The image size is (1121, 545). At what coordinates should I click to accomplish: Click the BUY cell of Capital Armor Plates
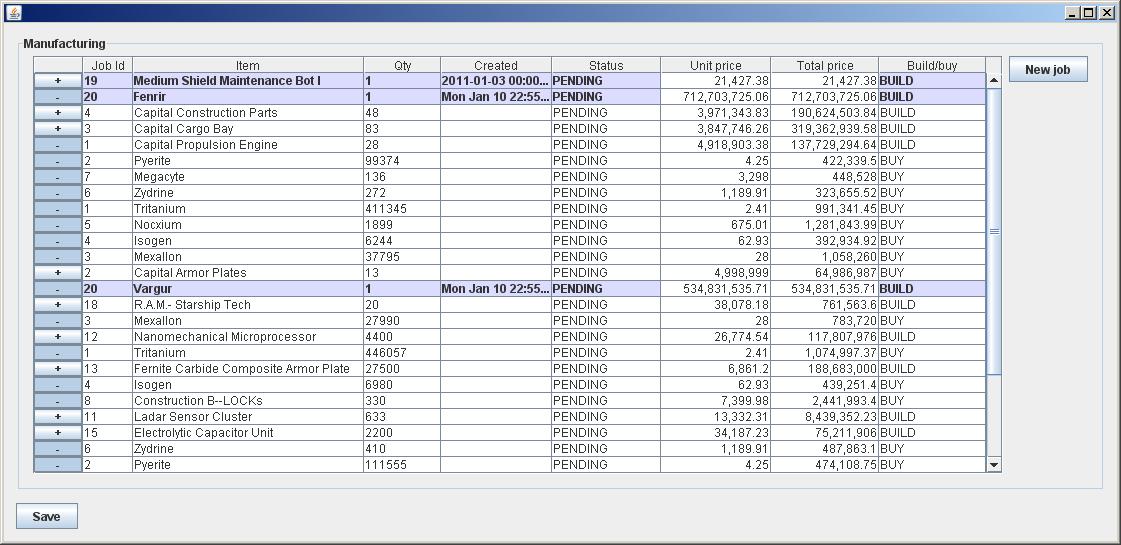tap(932, 272)
